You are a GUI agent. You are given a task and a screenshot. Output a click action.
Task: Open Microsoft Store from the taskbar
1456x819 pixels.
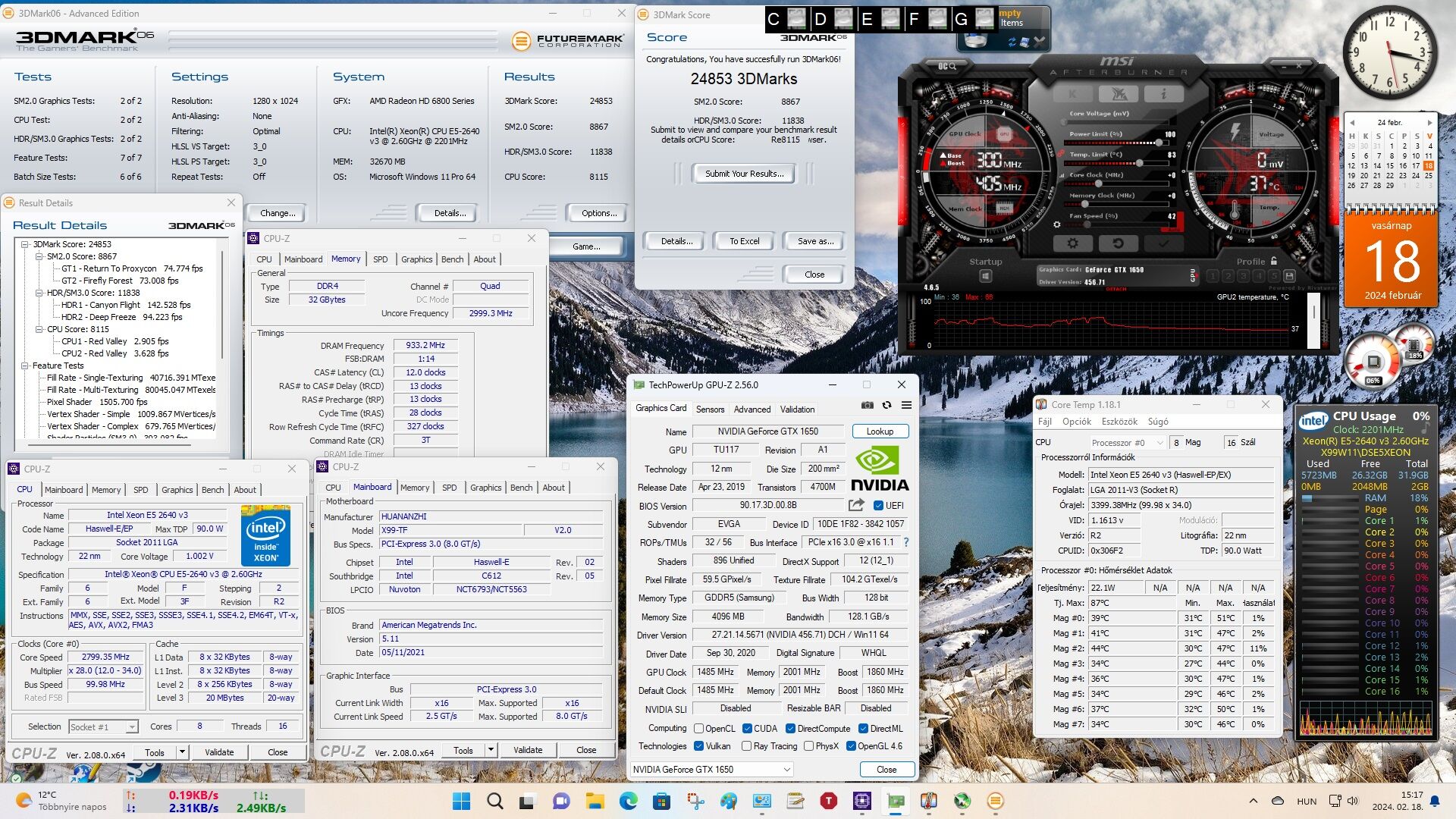point(662,801)
